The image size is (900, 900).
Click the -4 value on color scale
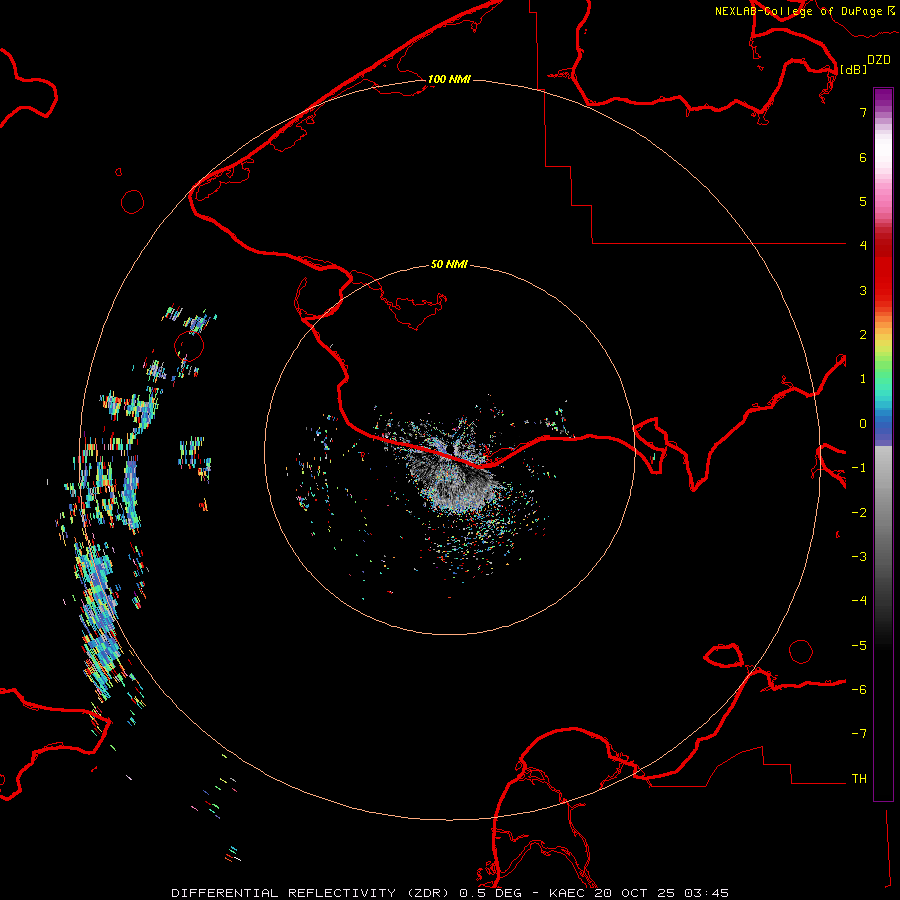[859, 601]
